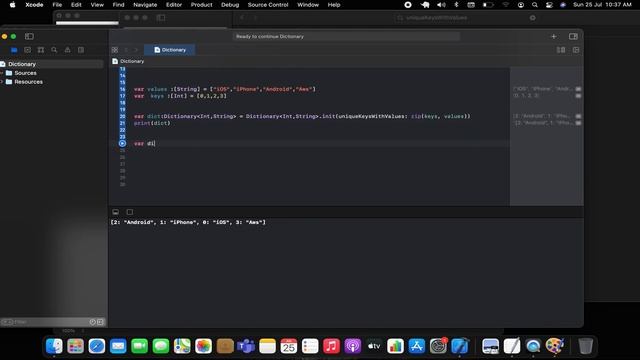The width and height of the screenshot is (640, 360).
Task: Run playground up to line 24
Action: click(122, 144)
